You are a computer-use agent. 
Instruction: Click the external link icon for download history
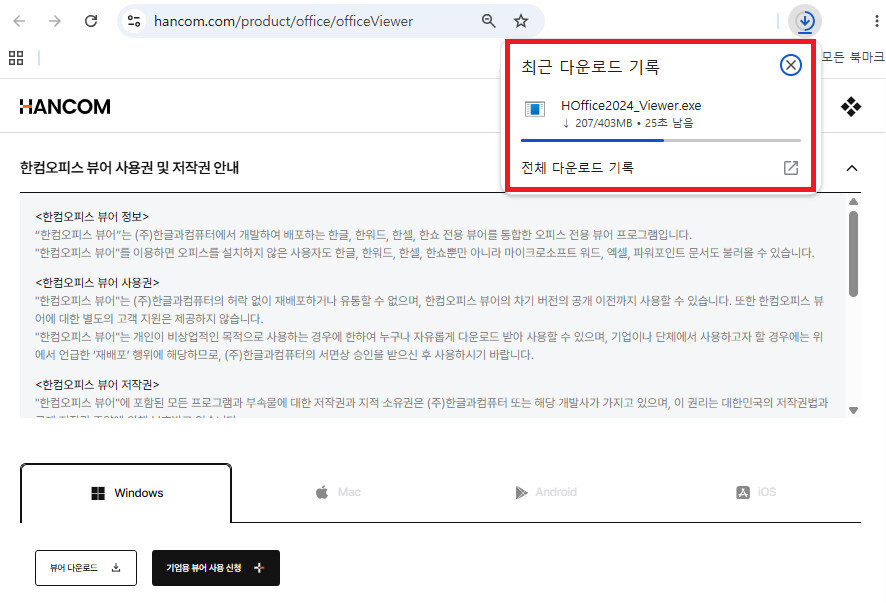791,168
